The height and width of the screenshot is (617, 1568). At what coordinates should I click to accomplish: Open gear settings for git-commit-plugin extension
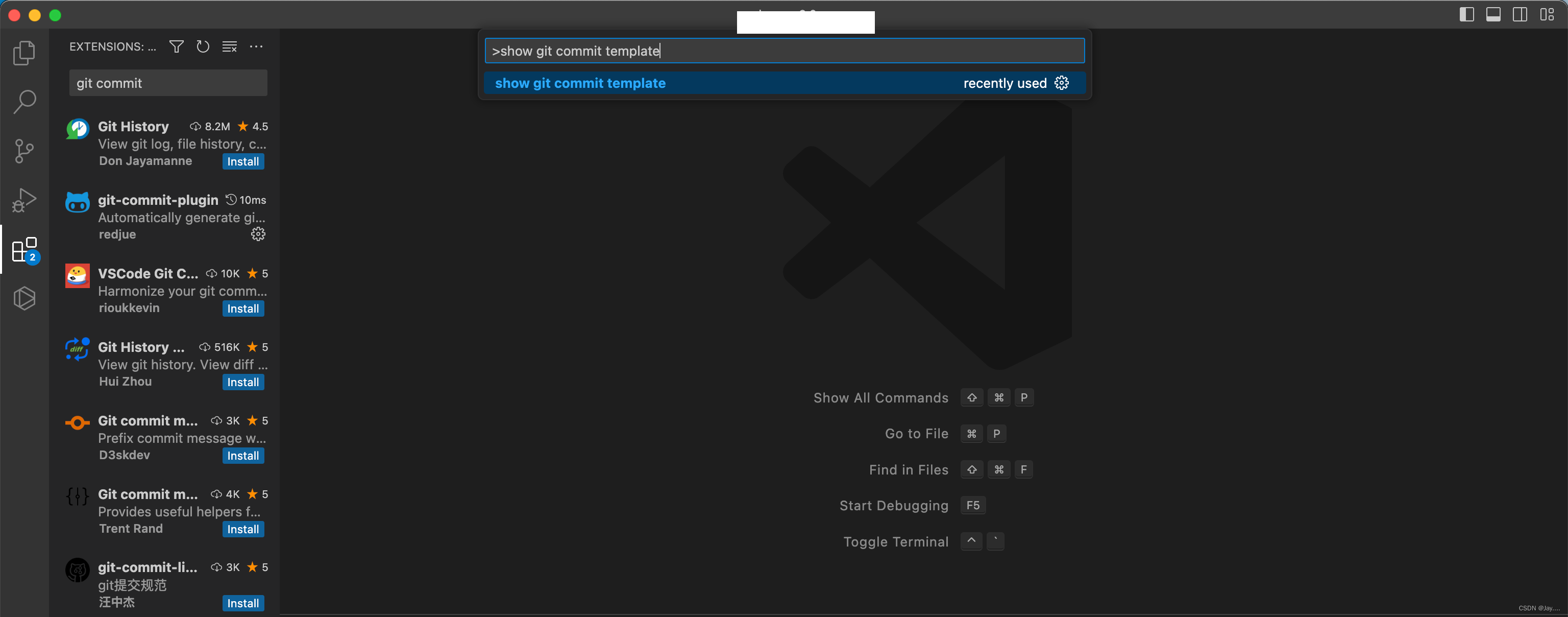(x=258, y=234)
